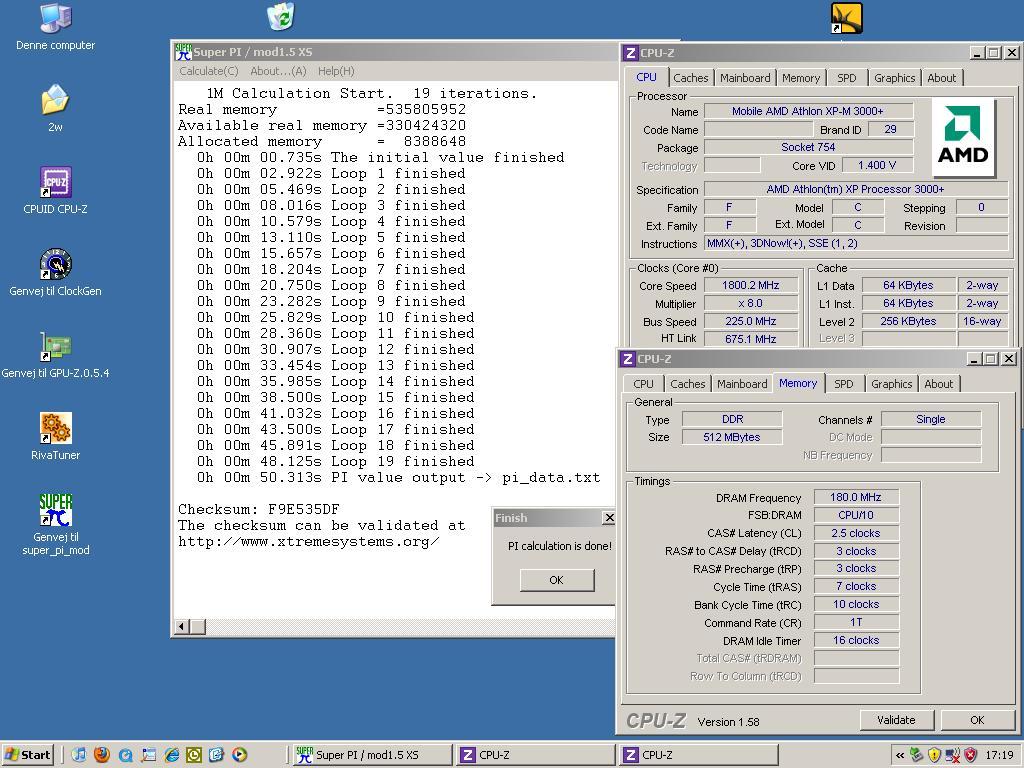Open the Recycle Bin desktop icon

click(x=281, y=16)
